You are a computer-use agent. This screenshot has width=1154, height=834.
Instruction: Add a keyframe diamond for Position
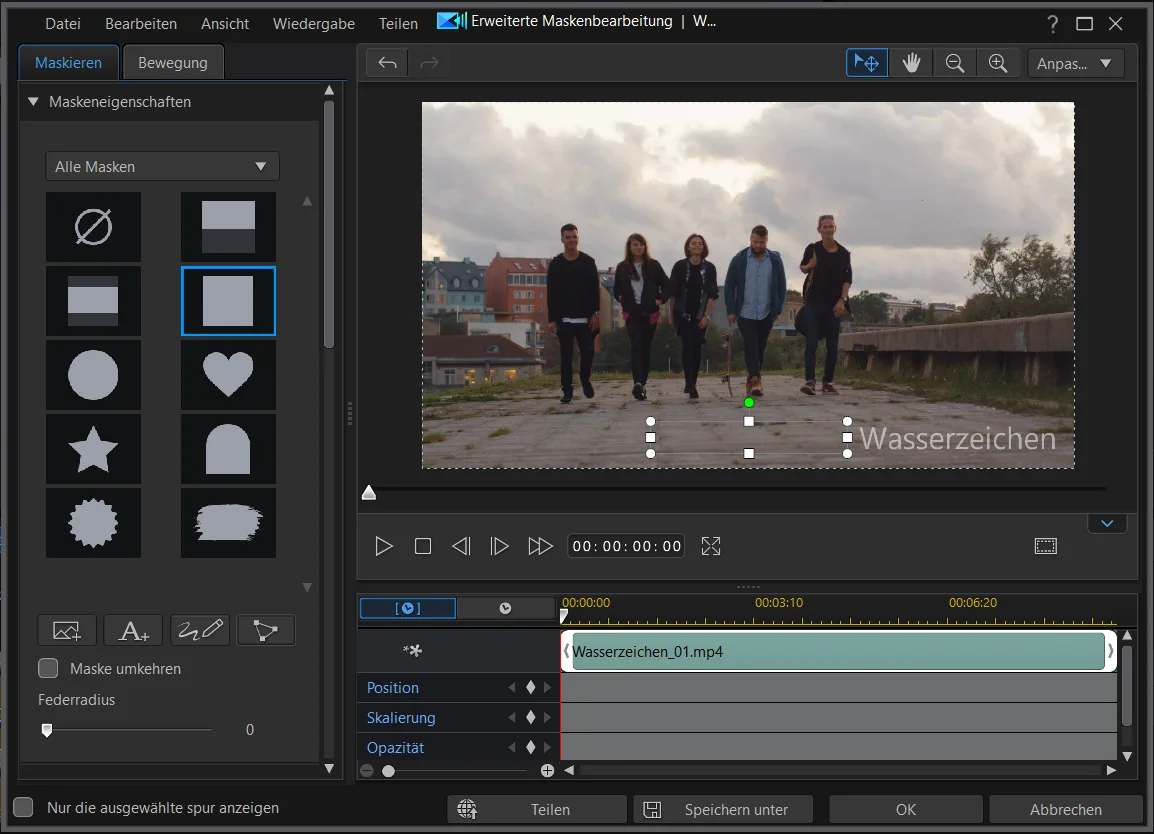[531, 688]
